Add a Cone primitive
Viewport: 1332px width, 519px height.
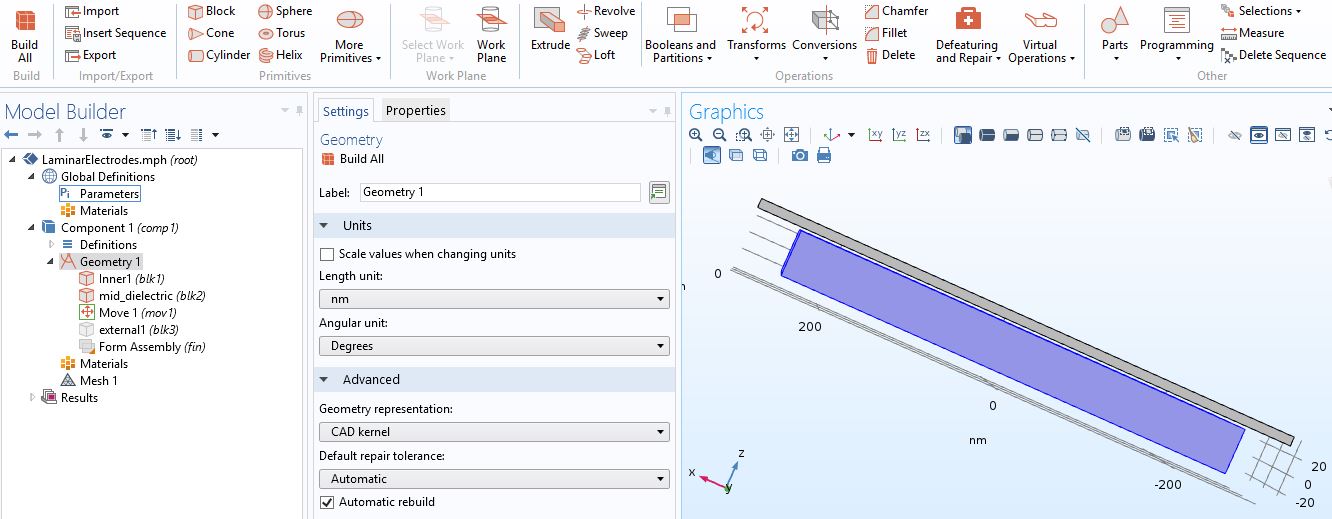[x=211, y=33]
